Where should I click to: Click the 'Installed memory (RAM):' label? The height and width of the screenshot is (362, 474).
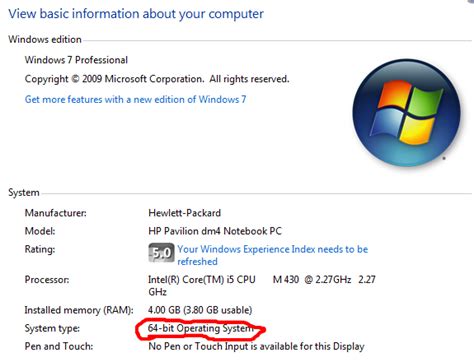[x=79, y=310]
